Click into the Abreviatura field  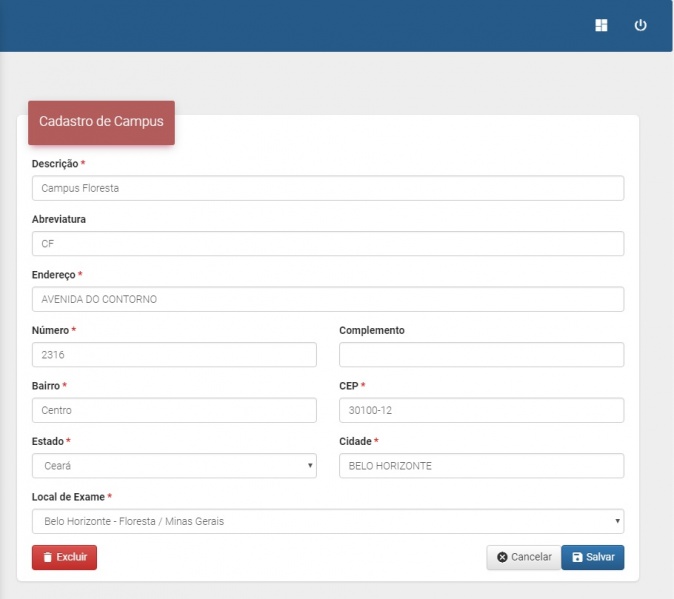[327, 244]
